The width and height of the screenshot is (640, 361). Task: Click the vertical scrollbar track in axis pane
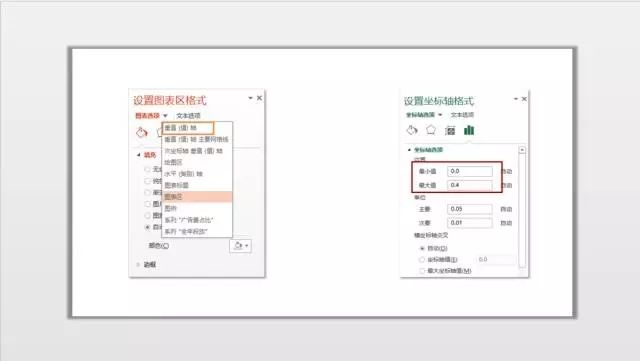(x=522, y=210)
